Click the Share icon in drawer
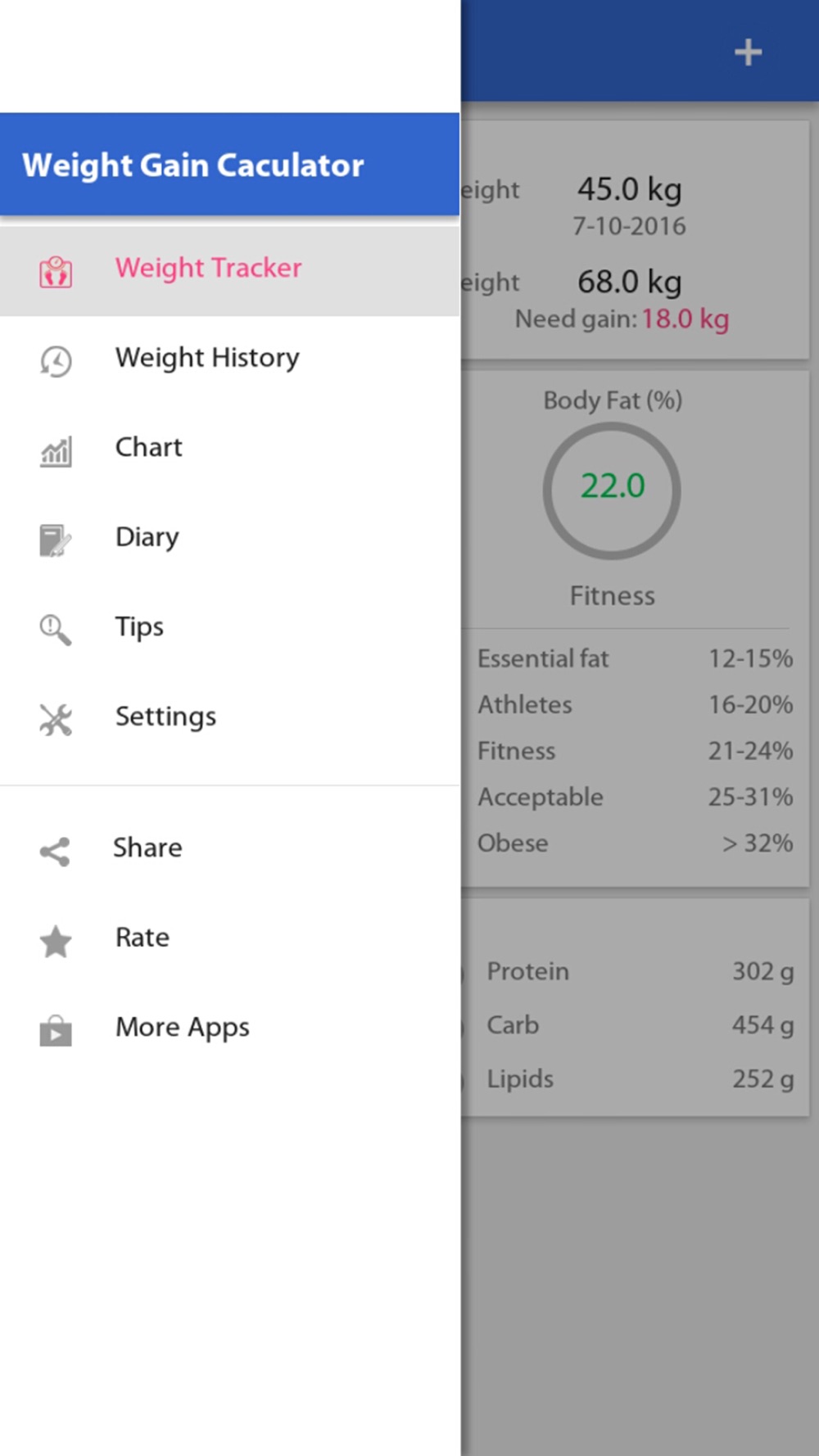 (x=56, y=852)
